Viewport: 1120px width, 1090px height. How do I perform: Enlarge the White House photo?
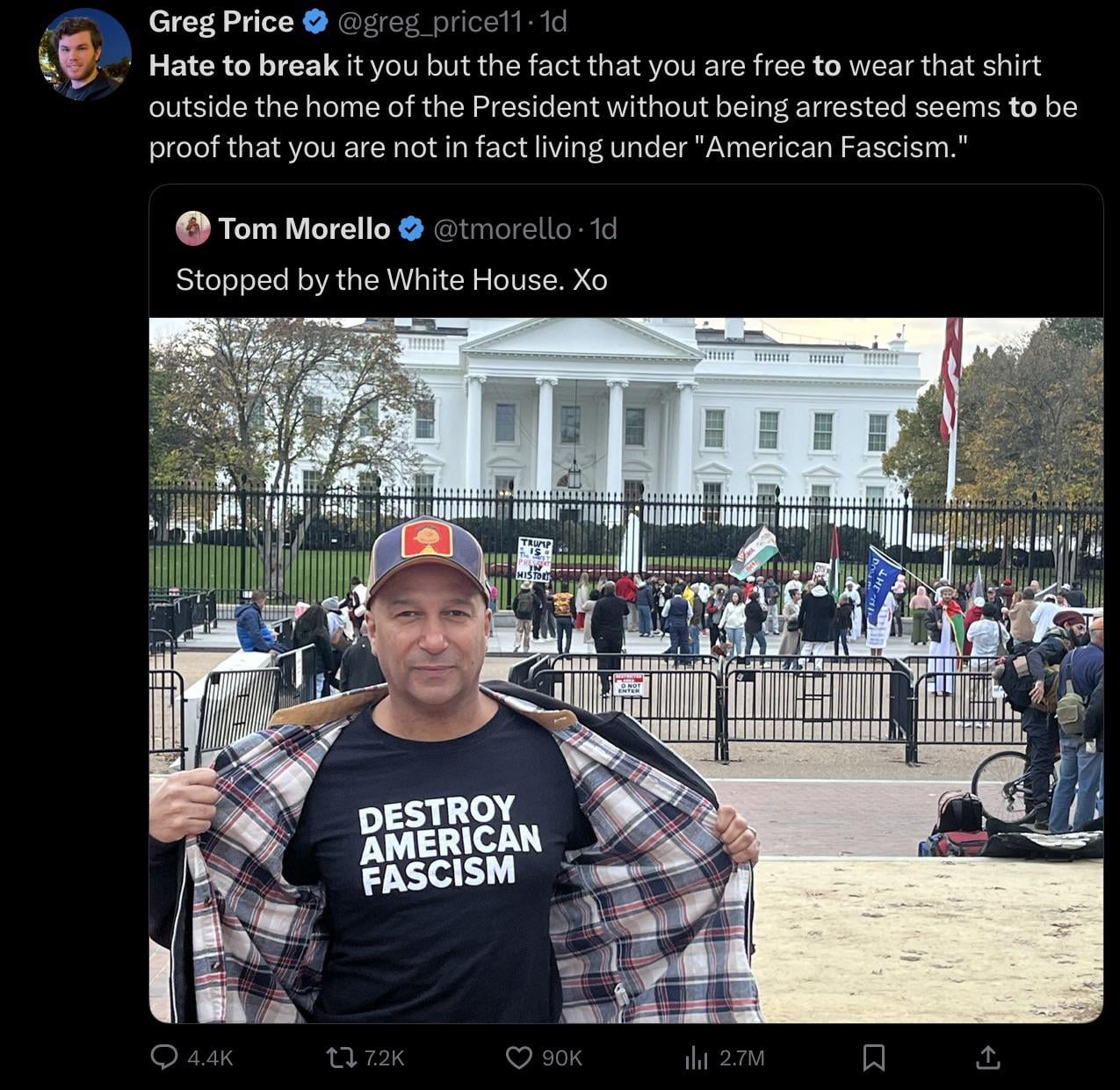tap(625, 669)
